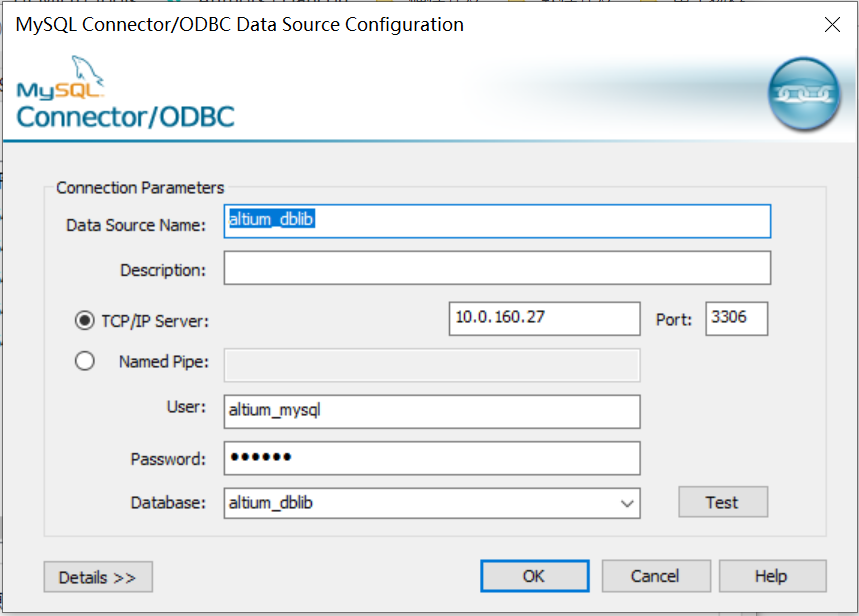Close the ODBC configuration dialog
The height and width of the screenshot is (616, 859).
832,25
